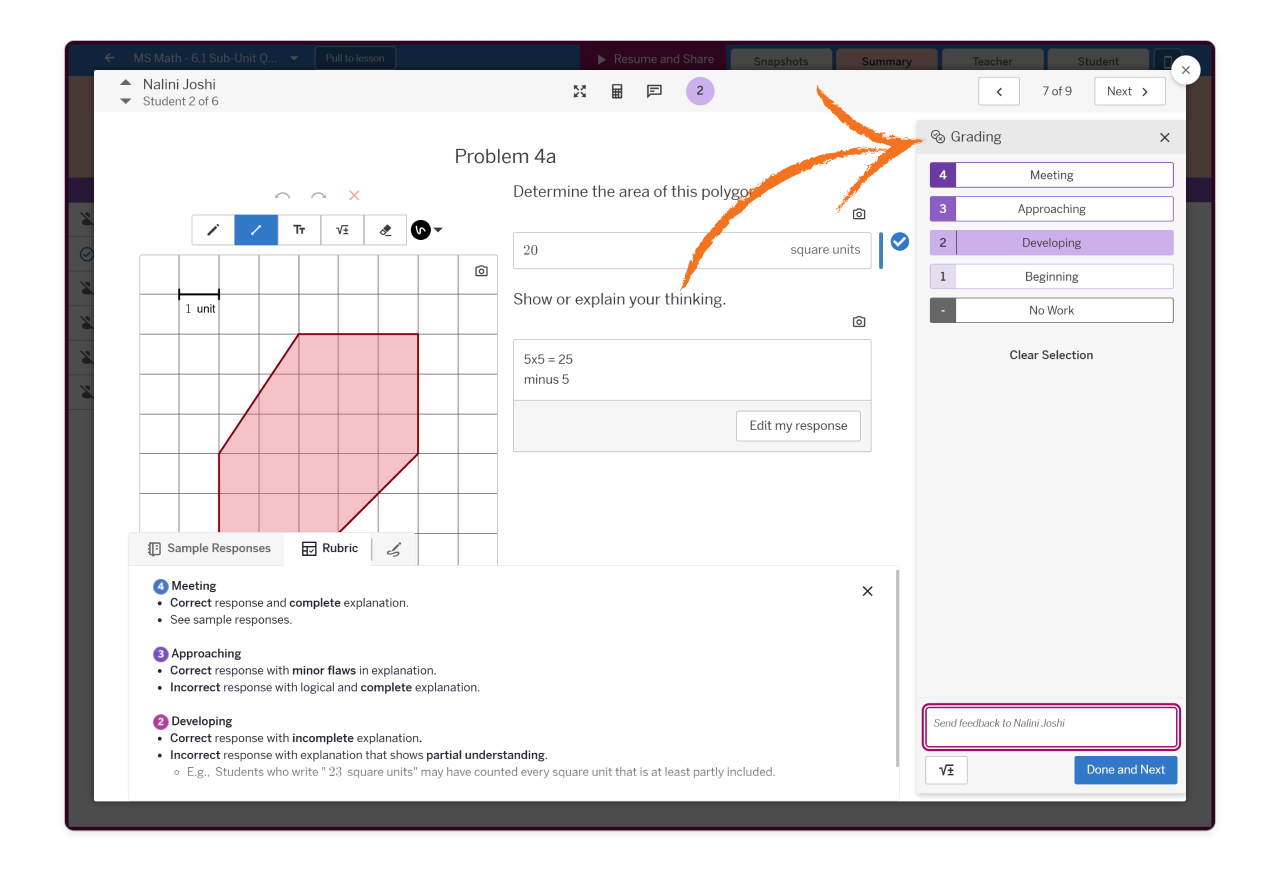Viewport: 1280px width, 871px height.
Task: Open the equation editor tool
Action: coord(342,229)
